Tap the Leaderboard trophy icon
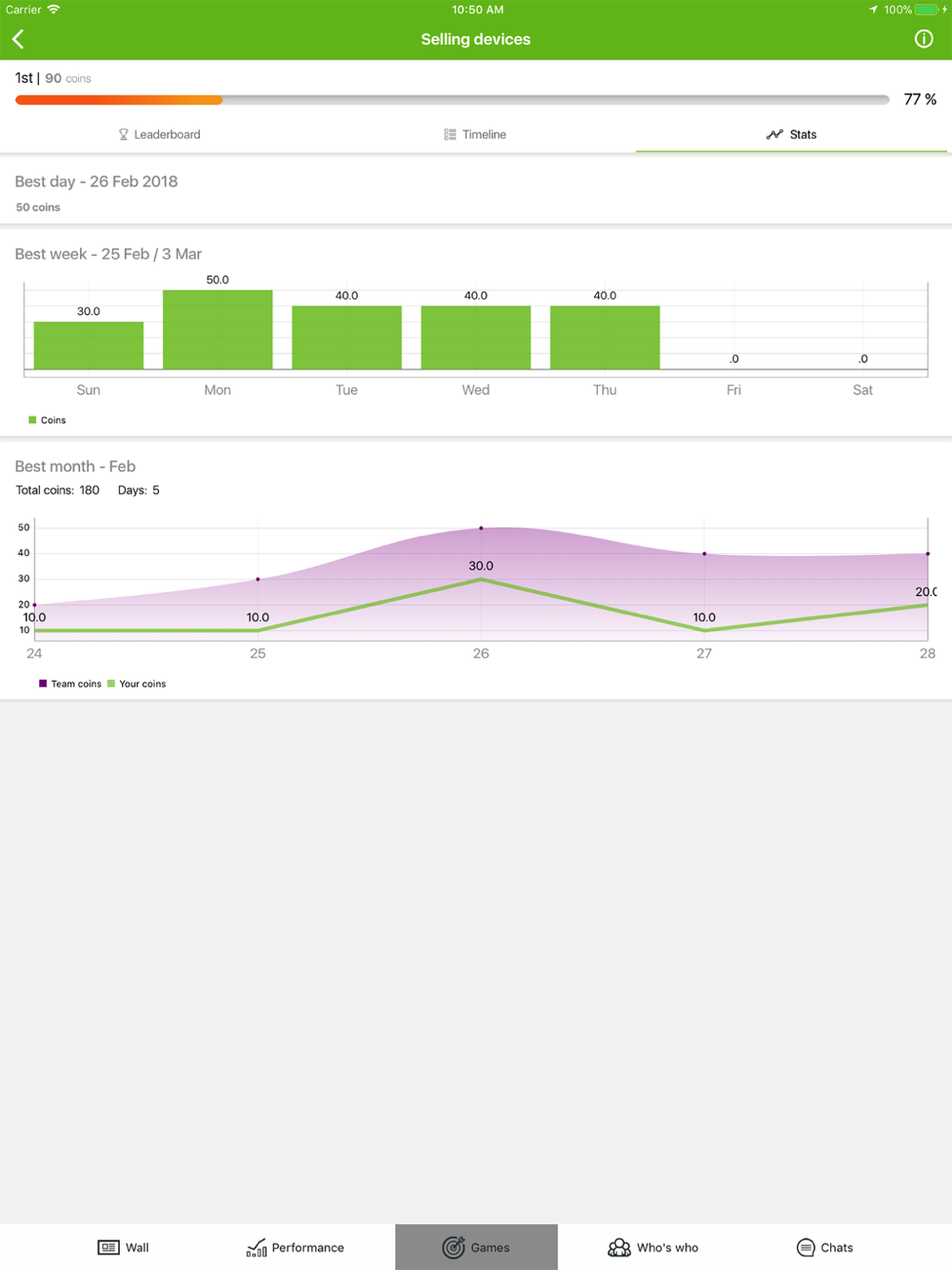This screenshot has height=1270, width=952. (124, 134)
